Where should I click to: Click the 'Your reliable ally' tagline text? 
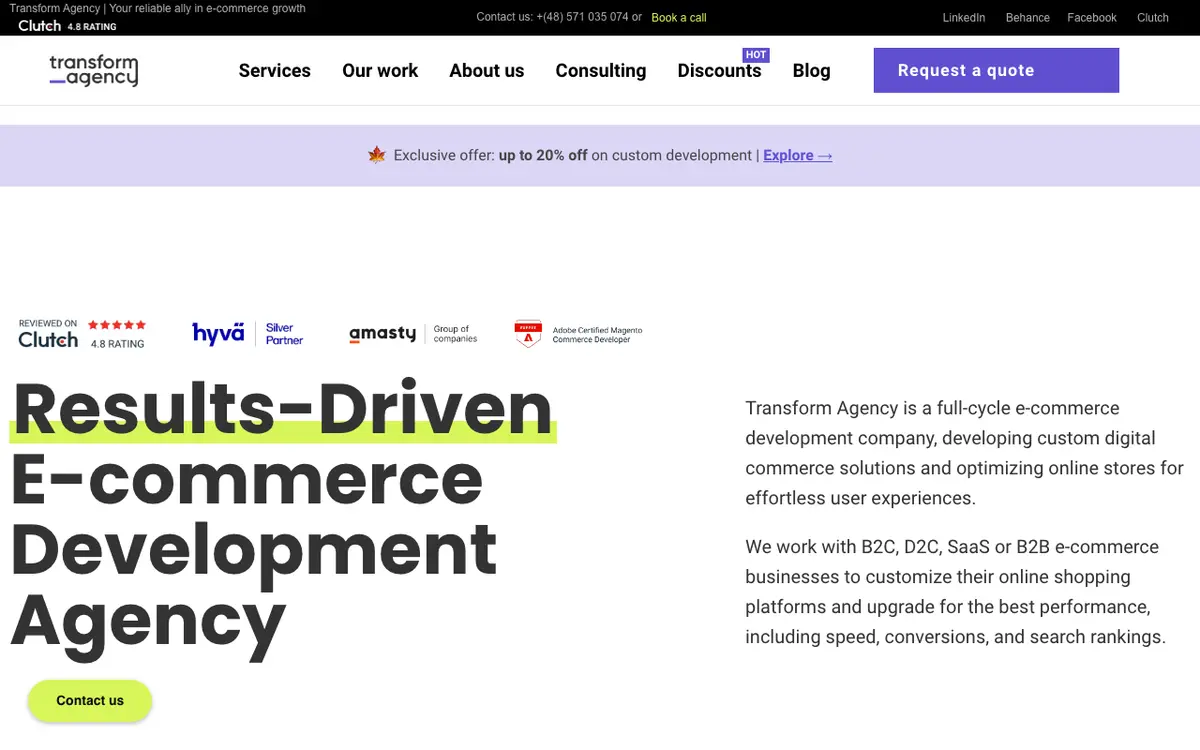(207, 9)
